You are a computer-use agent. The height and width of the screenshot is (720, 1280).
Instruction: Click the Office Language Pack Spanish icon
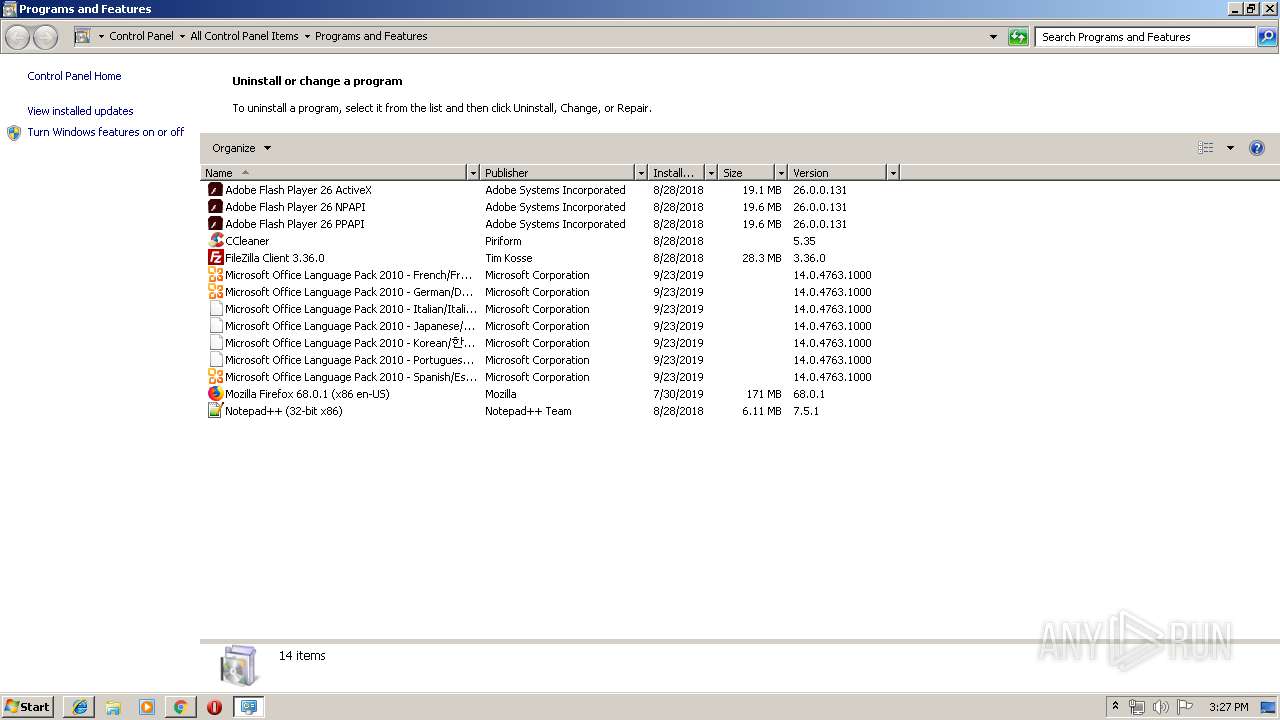215,377
